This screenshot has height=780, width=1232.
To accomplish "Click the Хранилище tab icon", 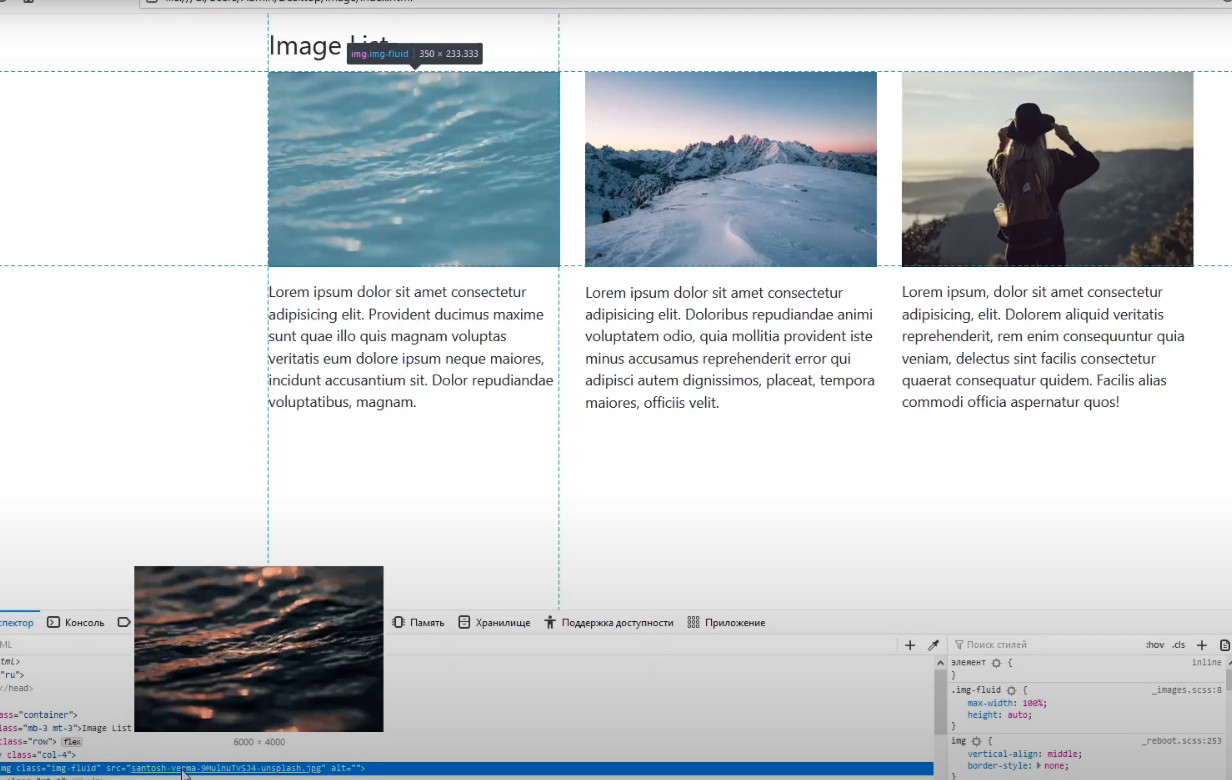I will pos(464,622).
